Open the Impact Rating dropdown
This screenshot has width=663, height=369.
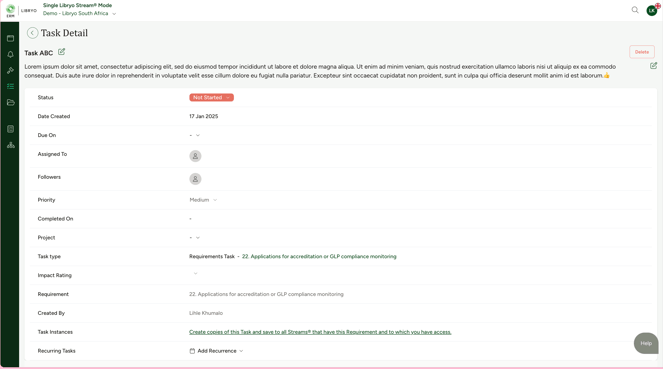click(x=195, y=273)
